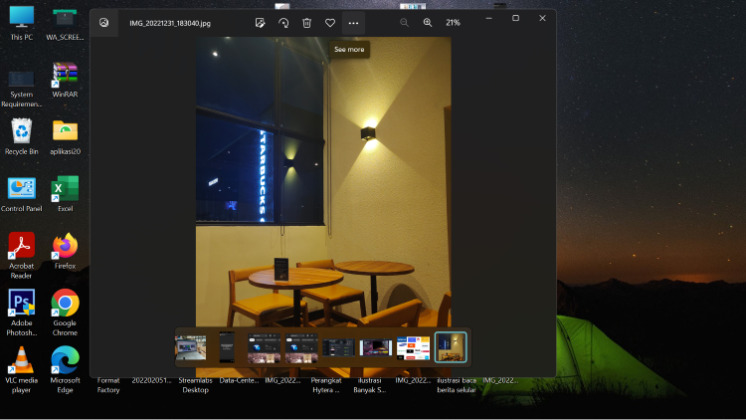Zoom in with the plus magnifier icon
This screenshot has width=746, height=420.
[428, 23]
